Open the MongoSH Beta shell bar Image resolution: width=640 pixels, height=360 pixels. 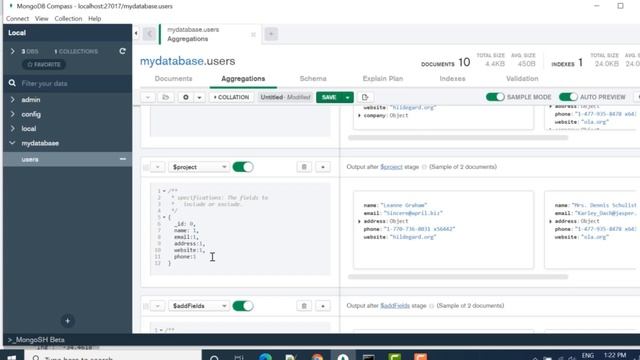(322, 340)
